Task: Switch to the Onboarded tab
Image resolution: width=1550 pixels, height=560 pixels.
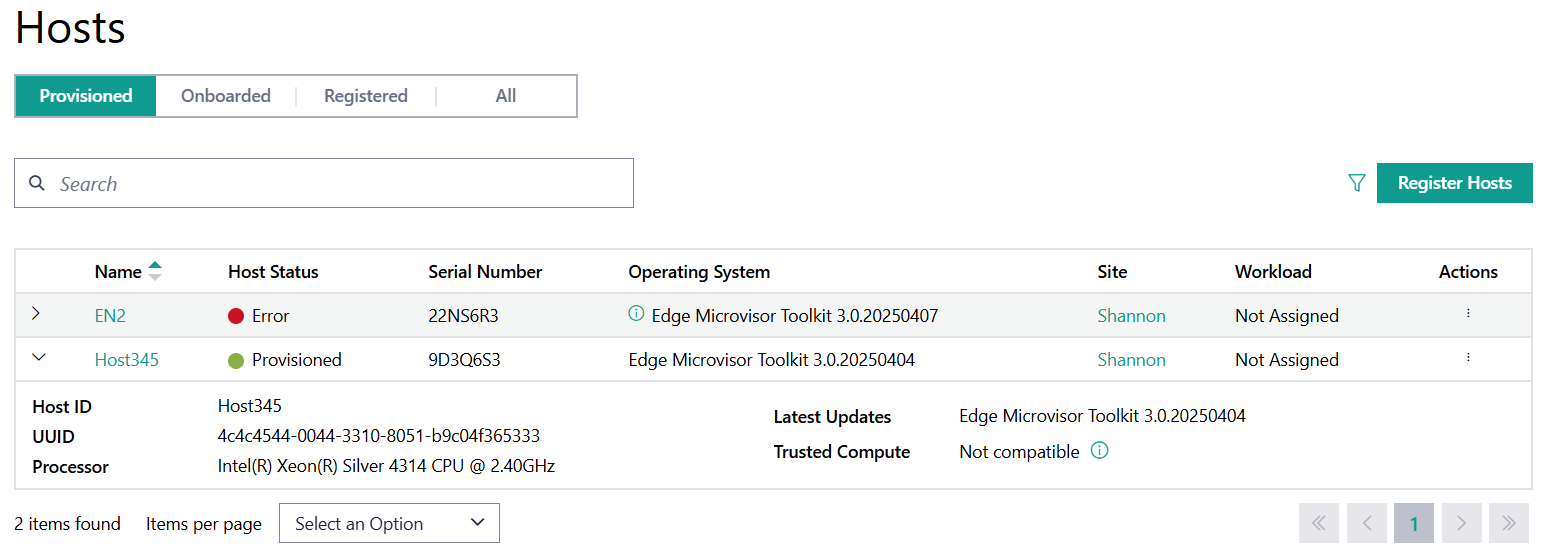Action: (x=226, y=96)
